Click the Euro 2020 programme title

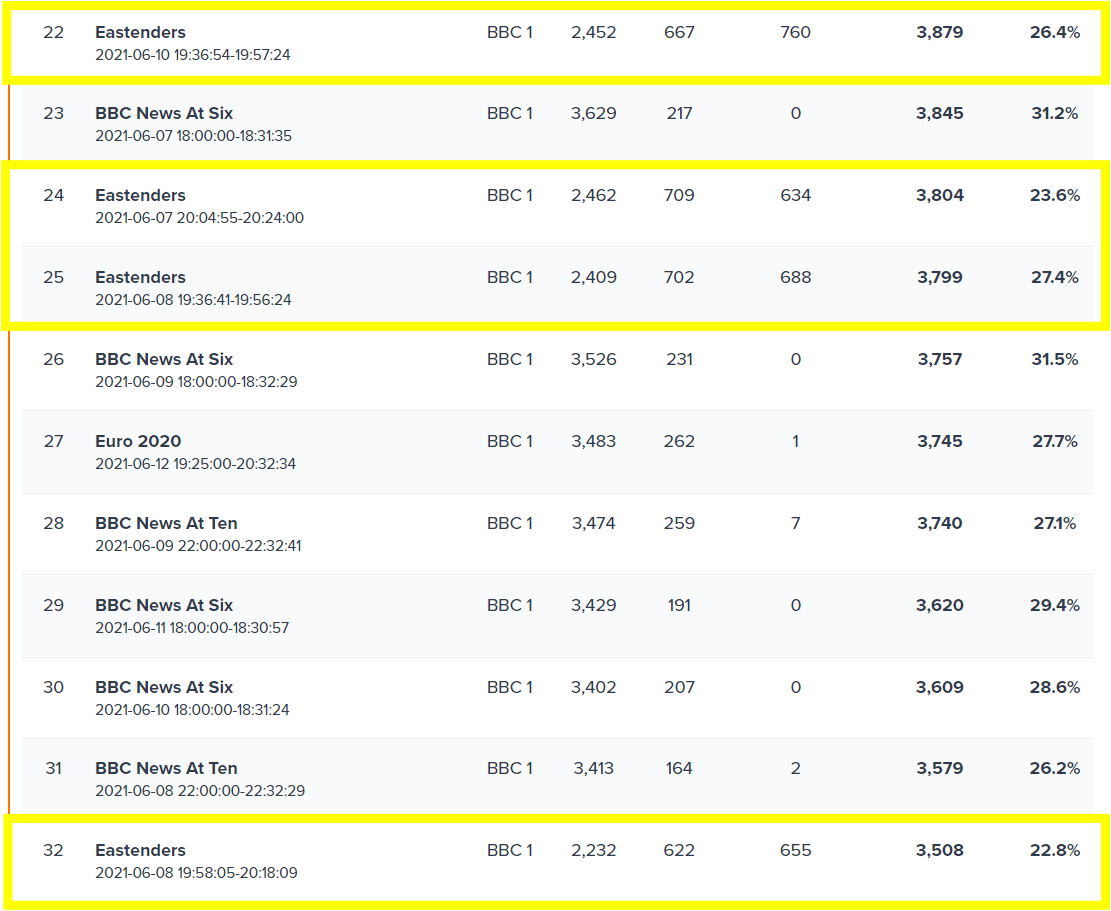click(x=138, y=441)
